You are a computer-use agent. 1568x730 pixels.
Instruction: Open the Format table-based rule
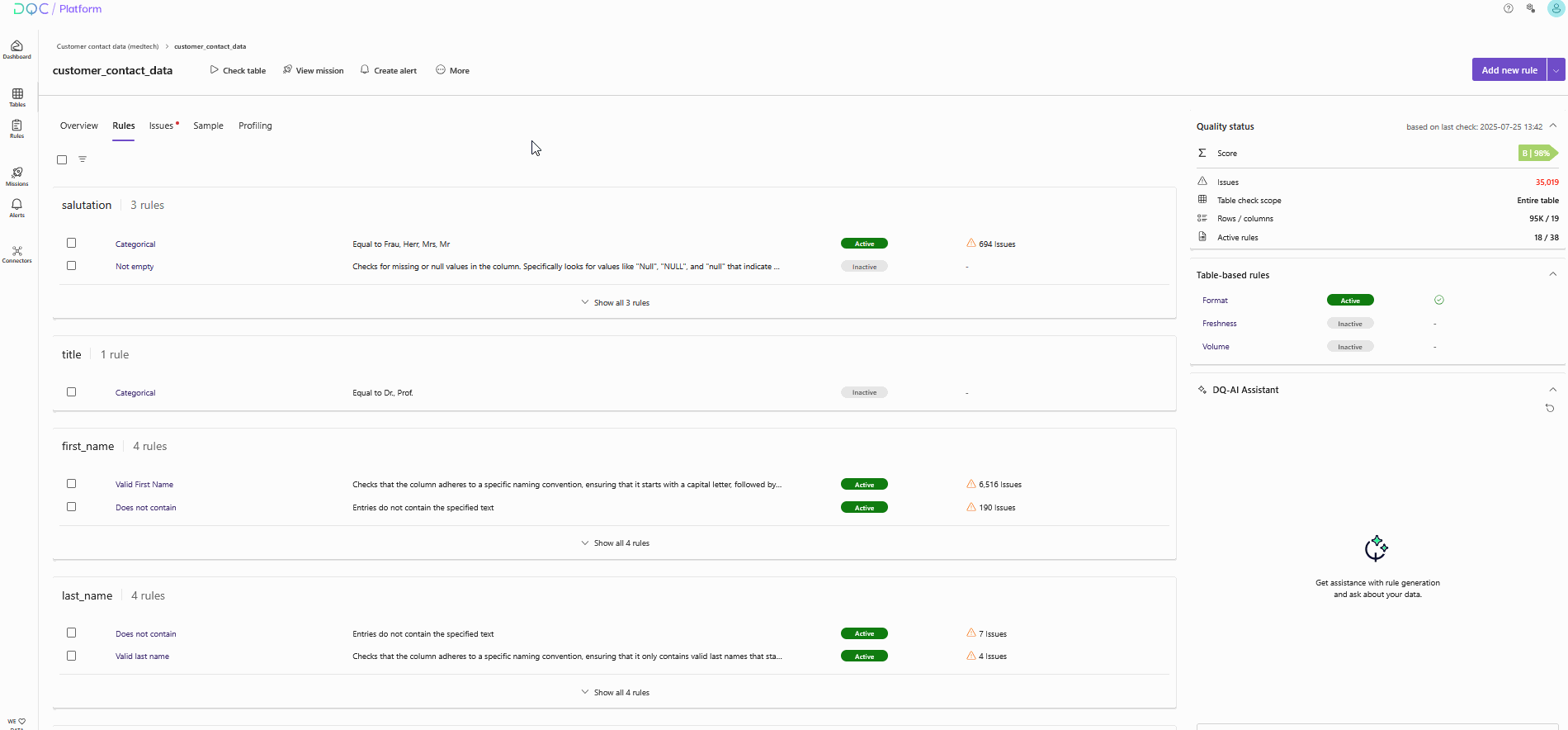click(1215, 301)
